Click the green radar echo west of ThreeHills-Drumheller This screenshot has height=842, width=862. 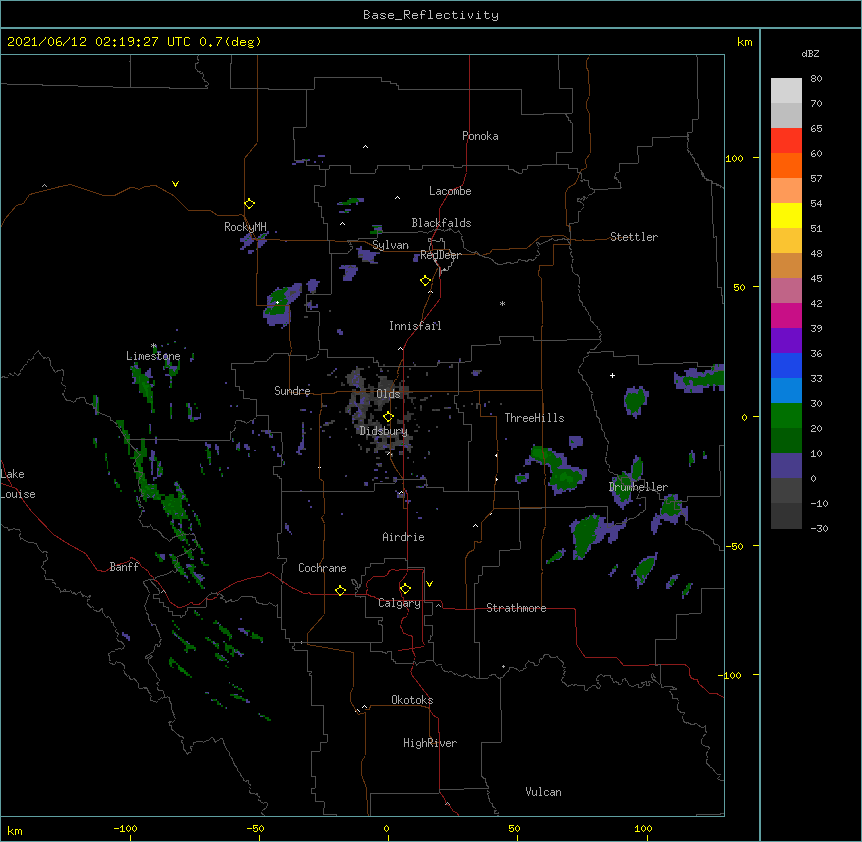556,469
